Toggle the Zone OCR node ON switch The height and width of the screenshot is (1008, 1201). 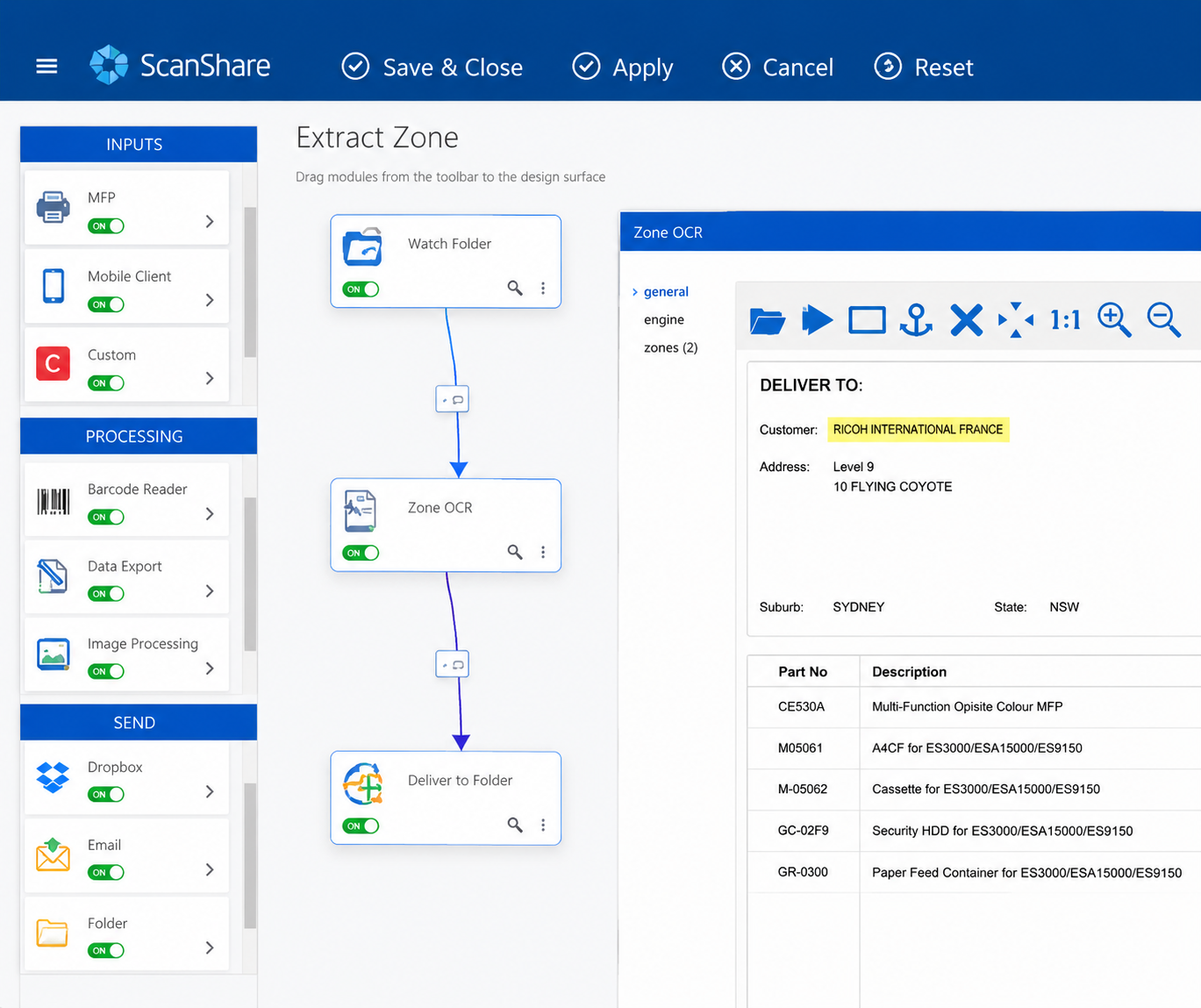coord(361,553)
